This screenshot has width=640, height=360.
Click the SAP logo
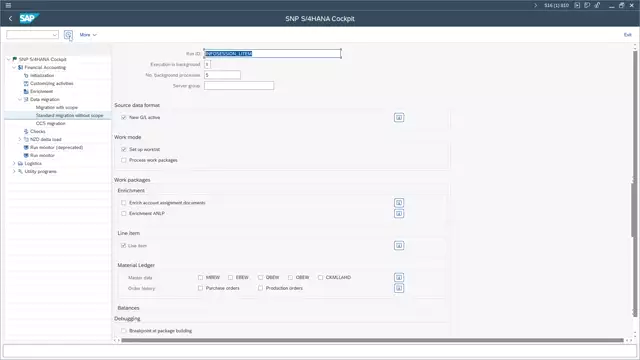click(x=29, y=18)
